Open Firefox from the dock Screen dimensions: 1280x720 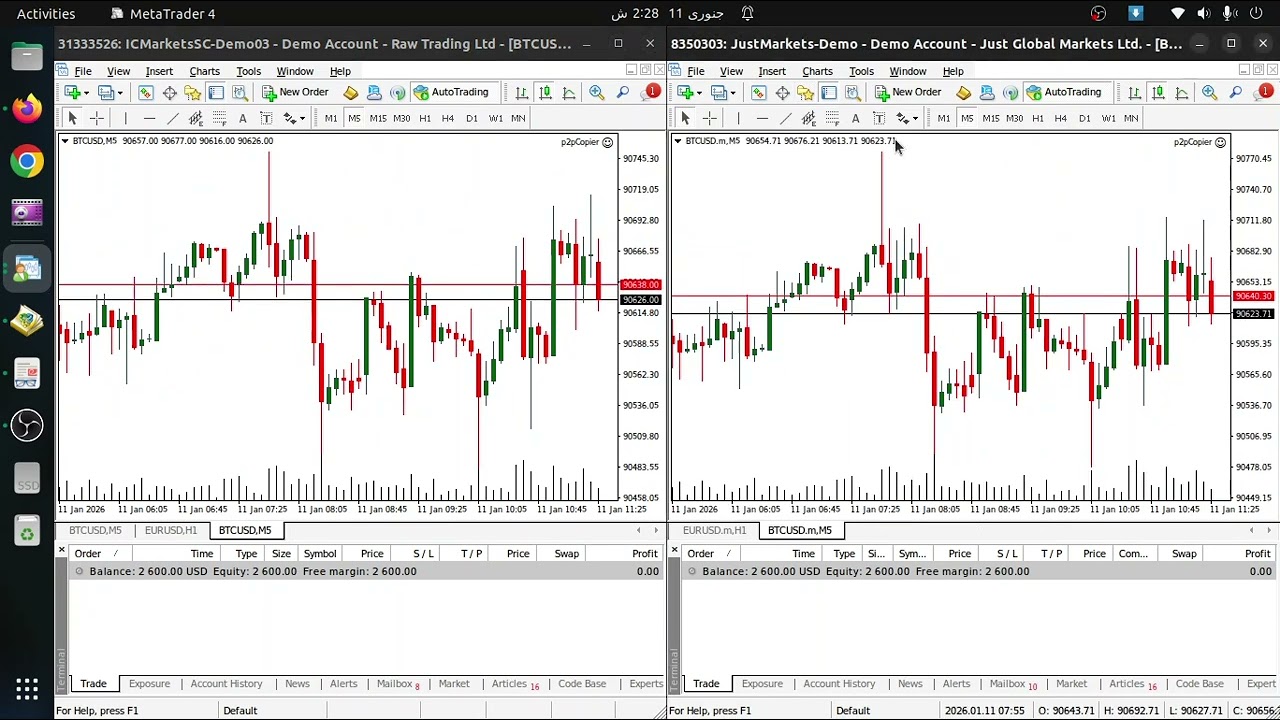point(27,108)
